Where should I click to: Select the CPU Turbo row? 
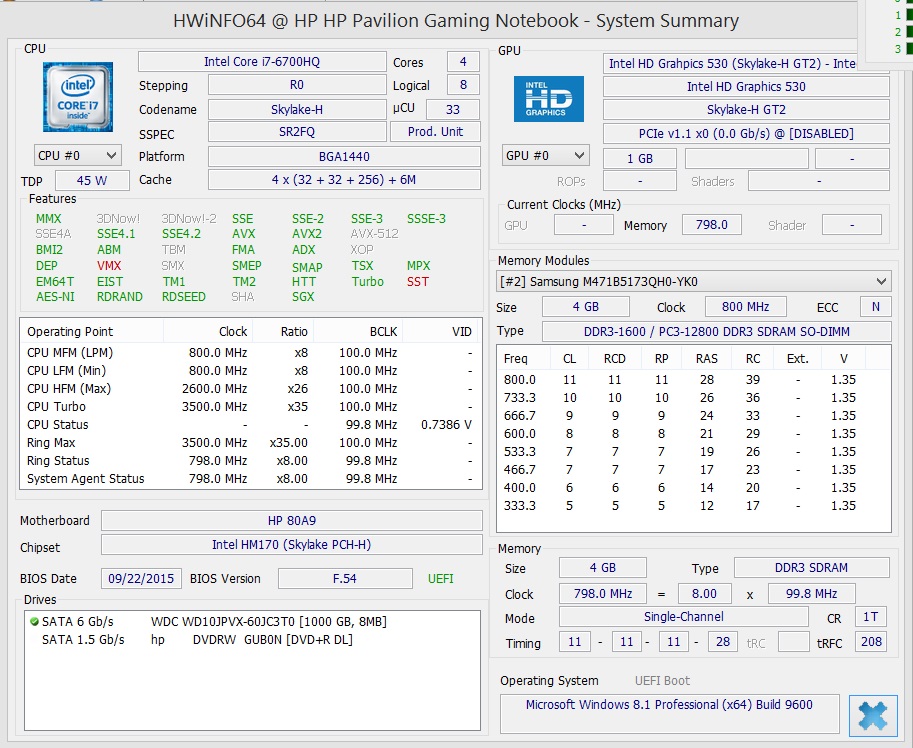click(250, 407)
